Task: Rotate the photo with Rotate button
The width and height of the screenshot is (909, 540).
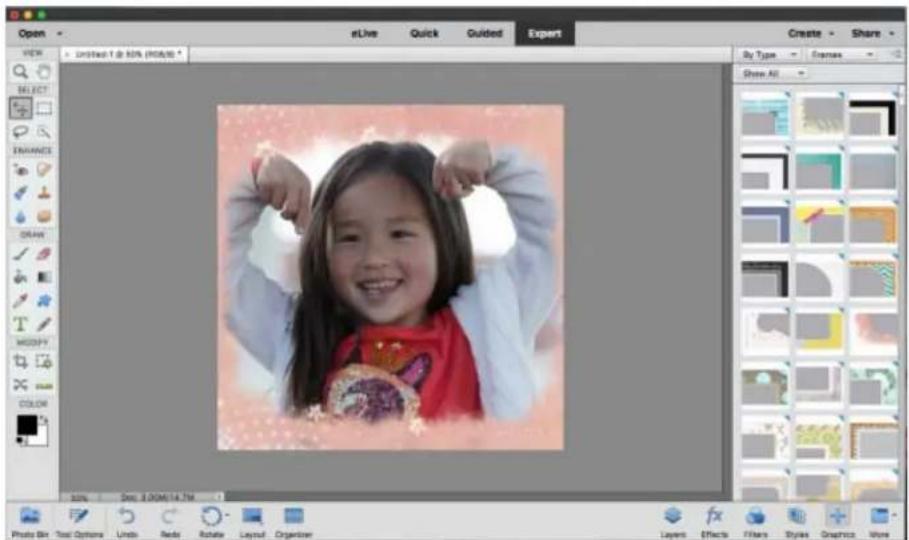Action: point(211,522)
